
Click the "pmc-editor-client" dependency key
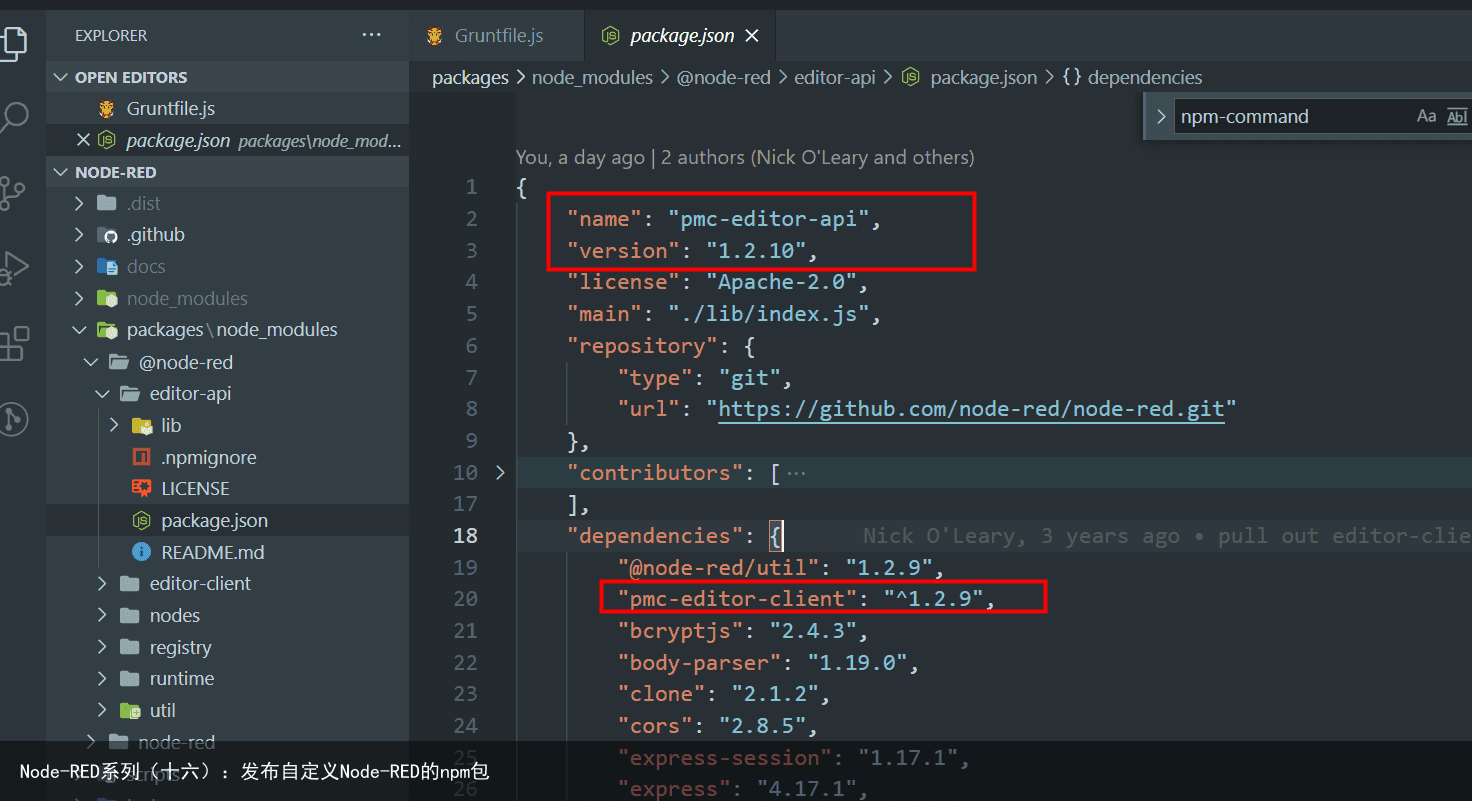click(738, 599)
